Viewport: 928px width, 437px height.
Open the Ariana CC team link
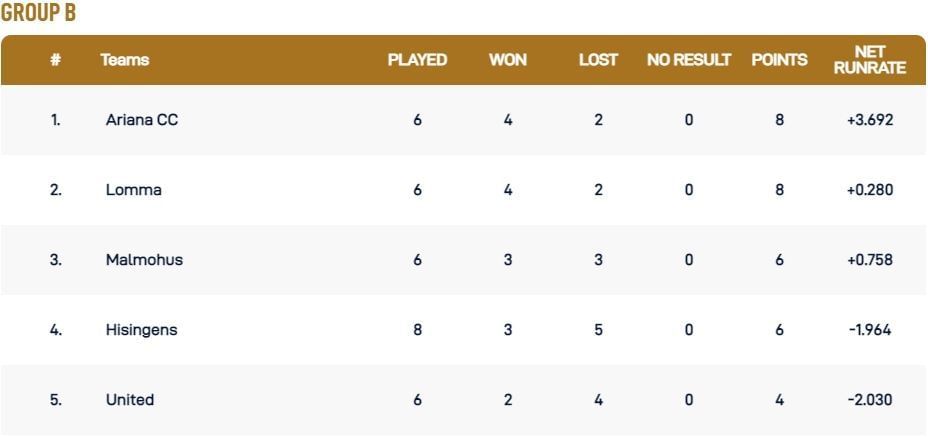(142, 120)
